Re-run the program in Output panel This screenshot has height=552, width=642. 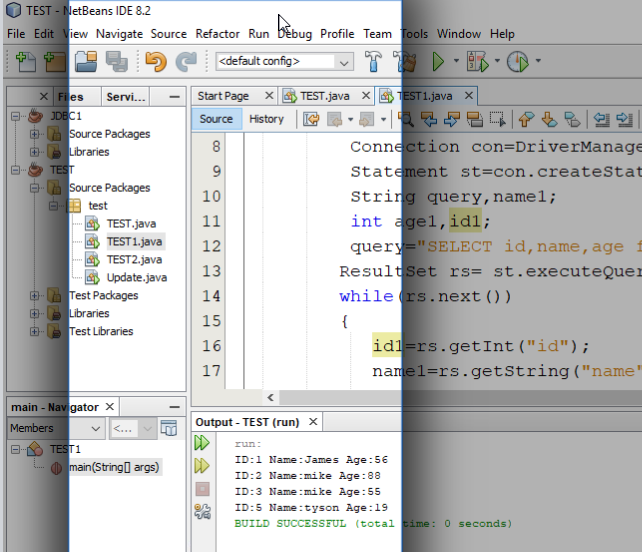(x=202, y=442)
